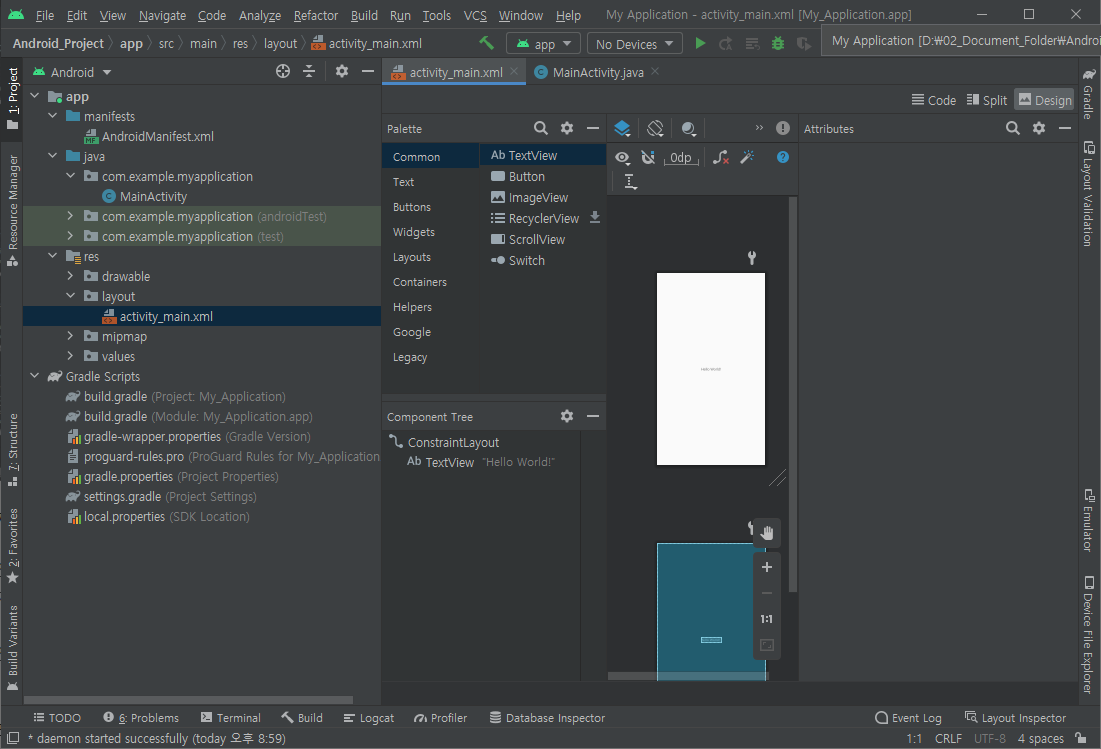The image size is (1101, 749).
Task: Expand the values folder
Action: point(70,355)
